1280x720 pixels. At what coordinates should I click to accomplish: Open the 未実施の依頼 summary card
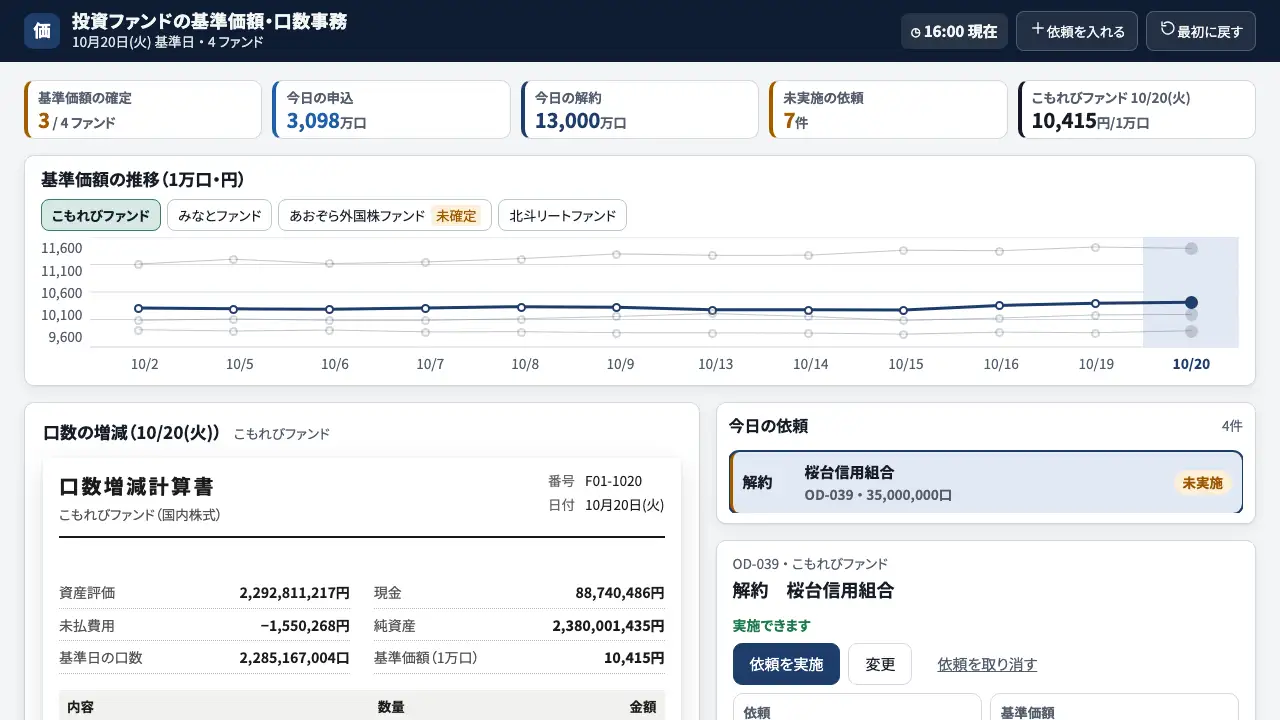pos(888,110)
